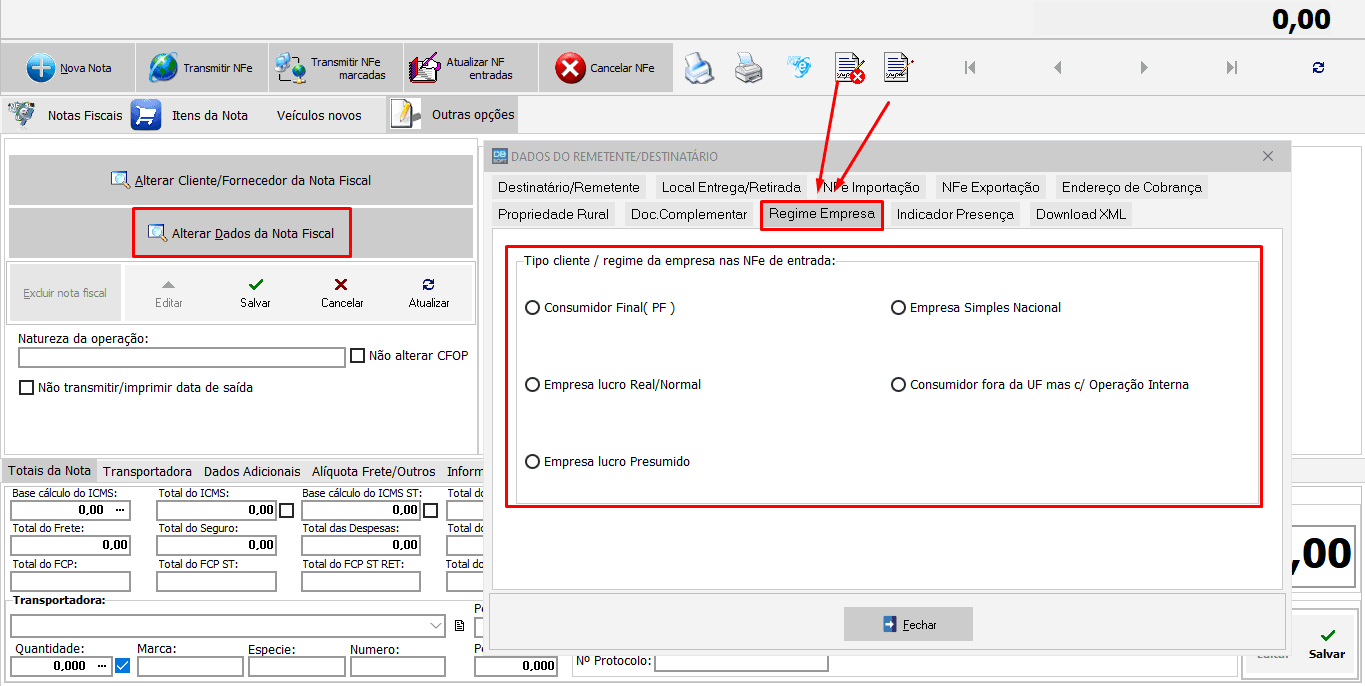
Task: Click the document icon with red X
Action: point(849,68)
